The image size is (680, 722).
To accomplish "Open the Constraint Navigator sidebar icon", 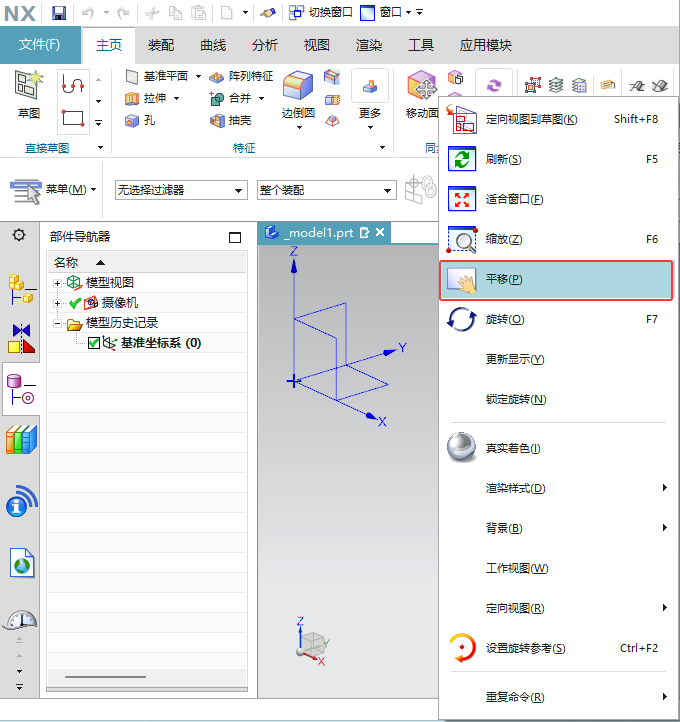I will (x=21, y=338).
